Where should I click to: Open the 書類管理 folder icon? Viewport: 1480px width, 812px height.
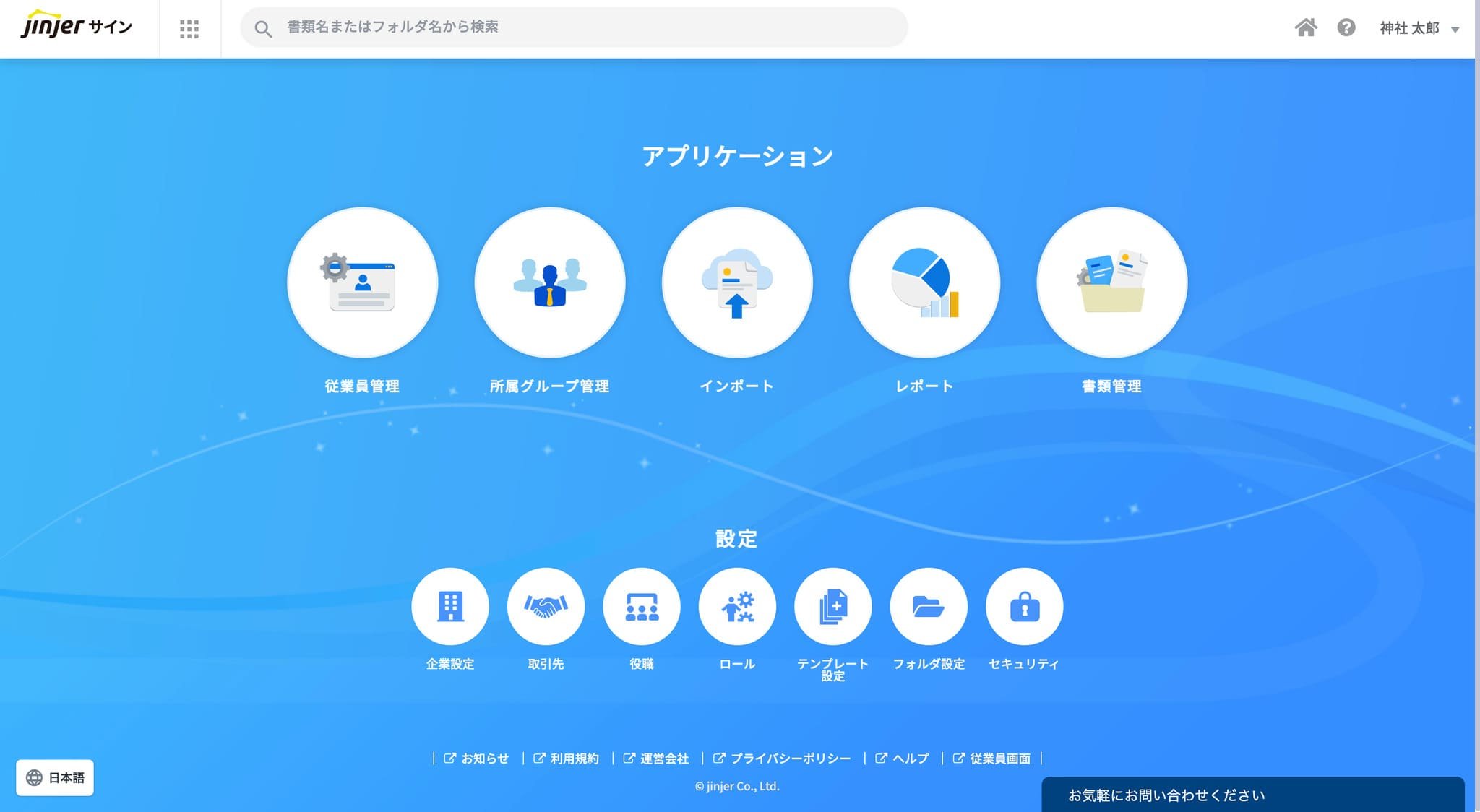1111,282
